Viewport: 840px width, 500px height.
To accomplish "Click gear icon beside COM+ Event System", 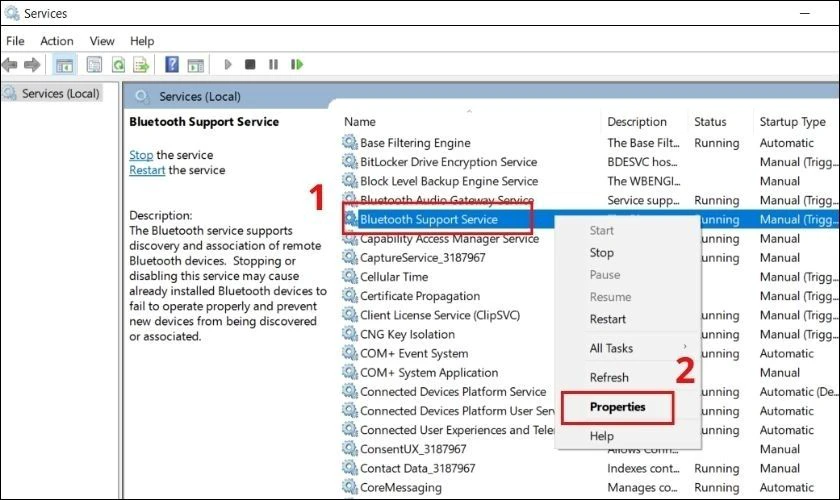I will (x=350, y=353).
